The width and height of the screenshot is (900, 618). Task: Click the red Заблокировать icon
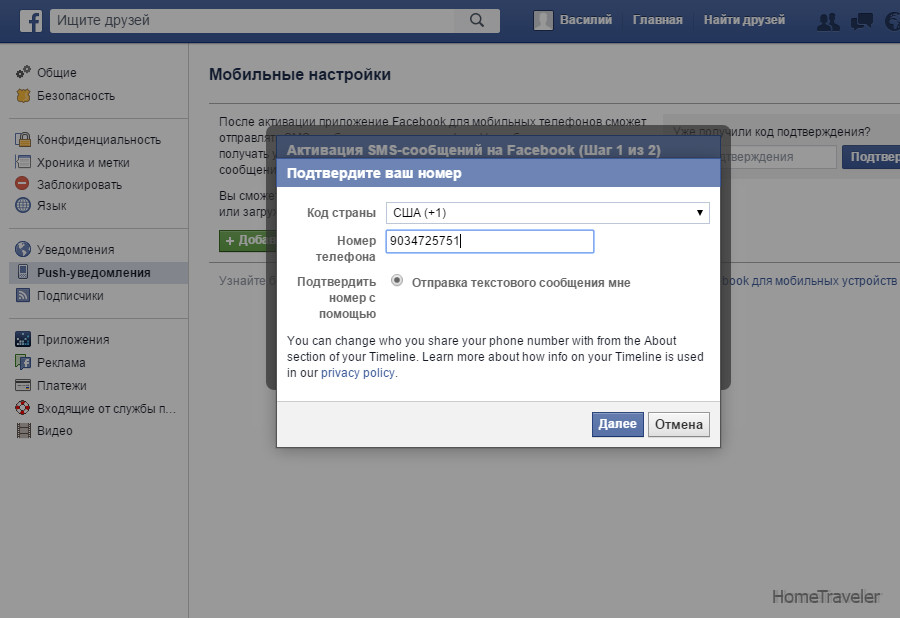22,184
